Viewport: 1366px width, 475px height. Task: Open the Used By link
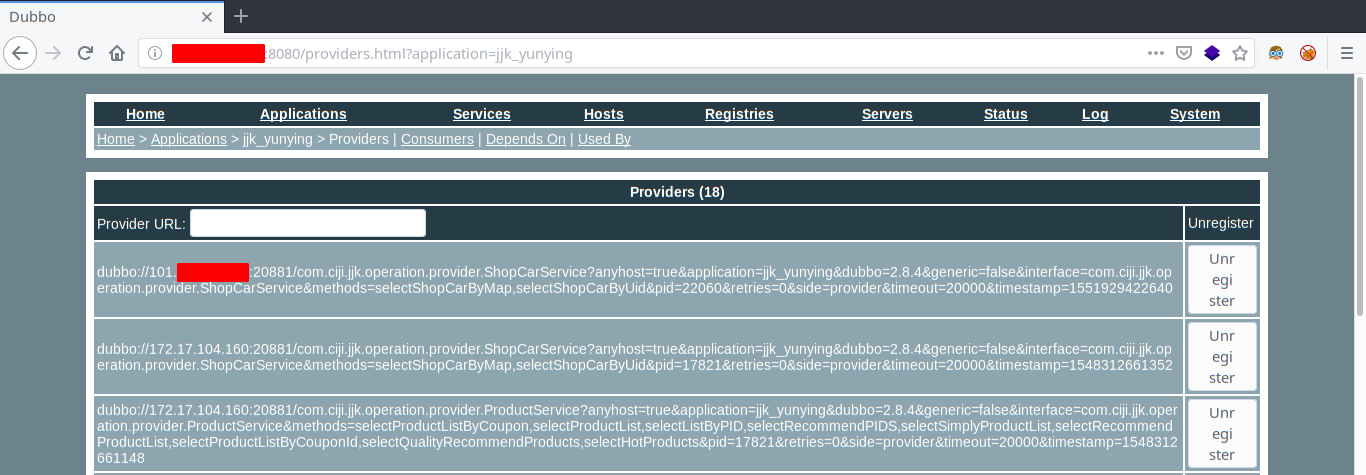(604, 139)
